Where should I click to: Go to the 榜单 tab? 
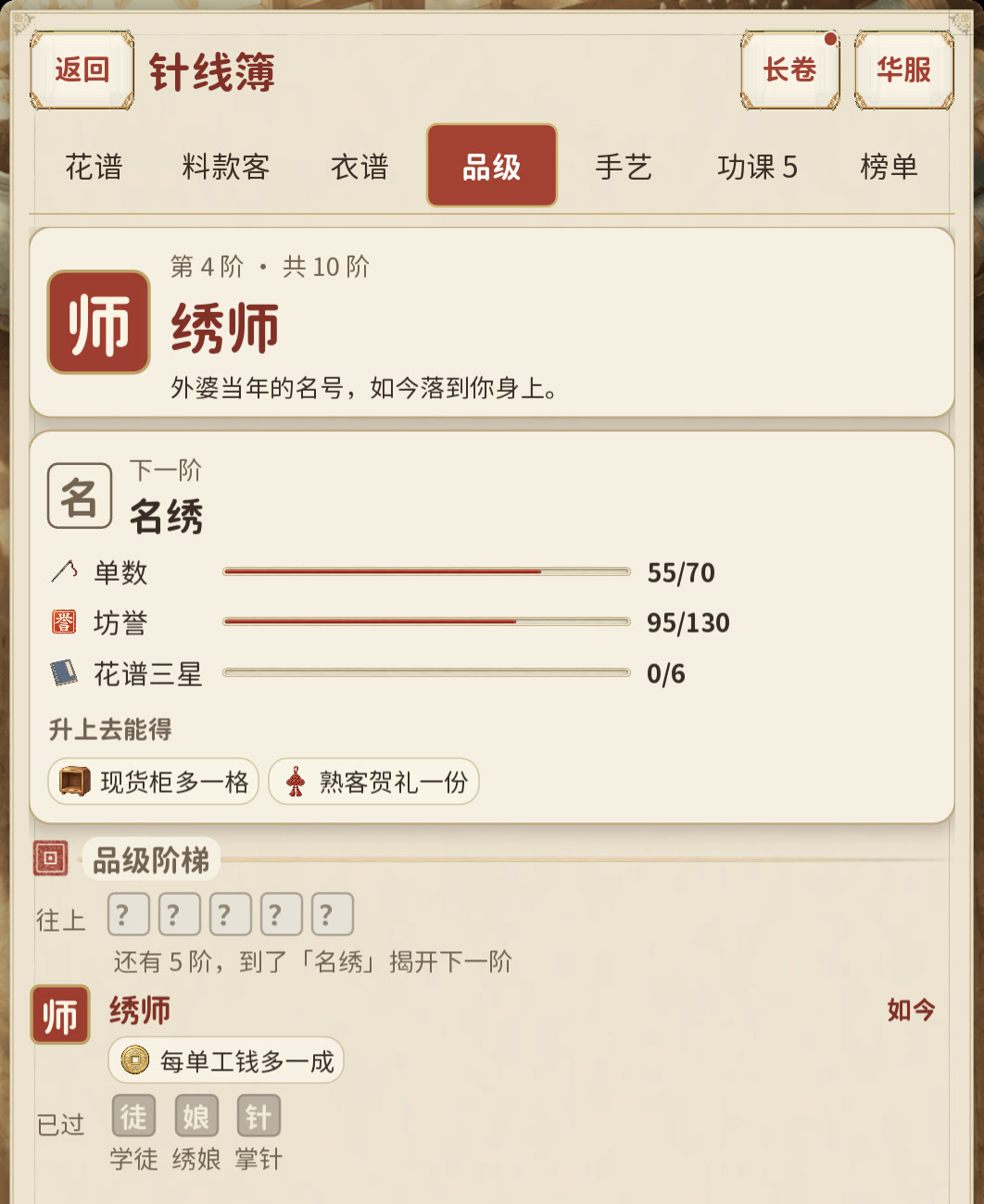click(889, 167)
